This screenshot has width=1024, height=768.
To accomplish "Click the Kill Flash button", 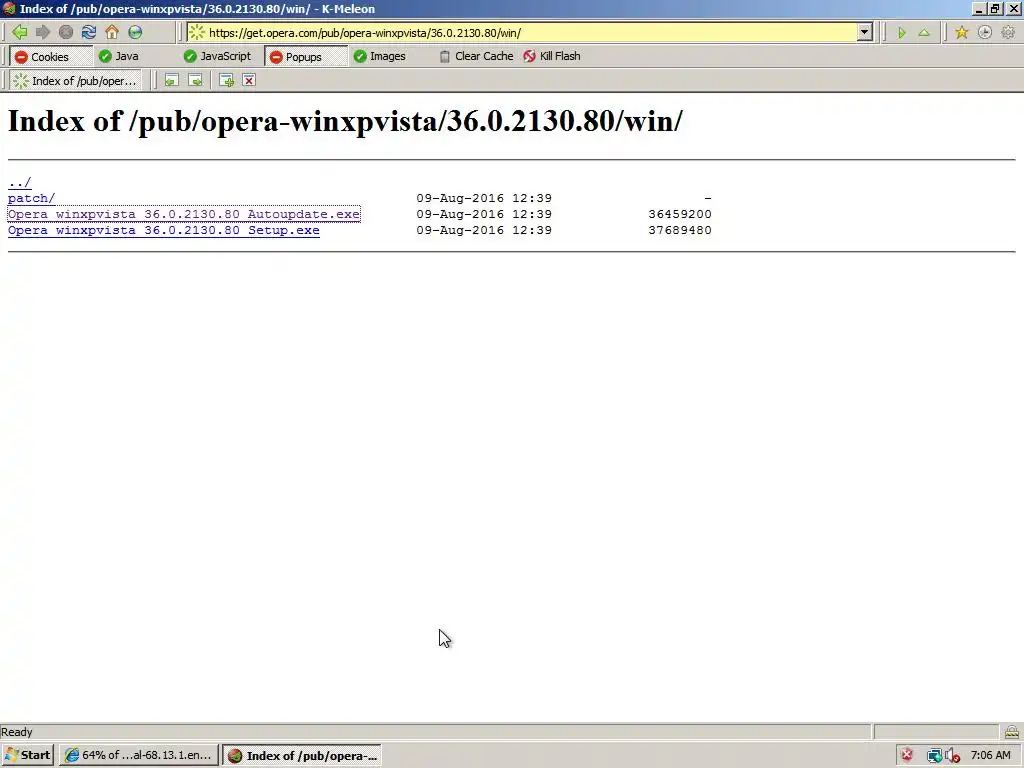I will tap(552, 56).
